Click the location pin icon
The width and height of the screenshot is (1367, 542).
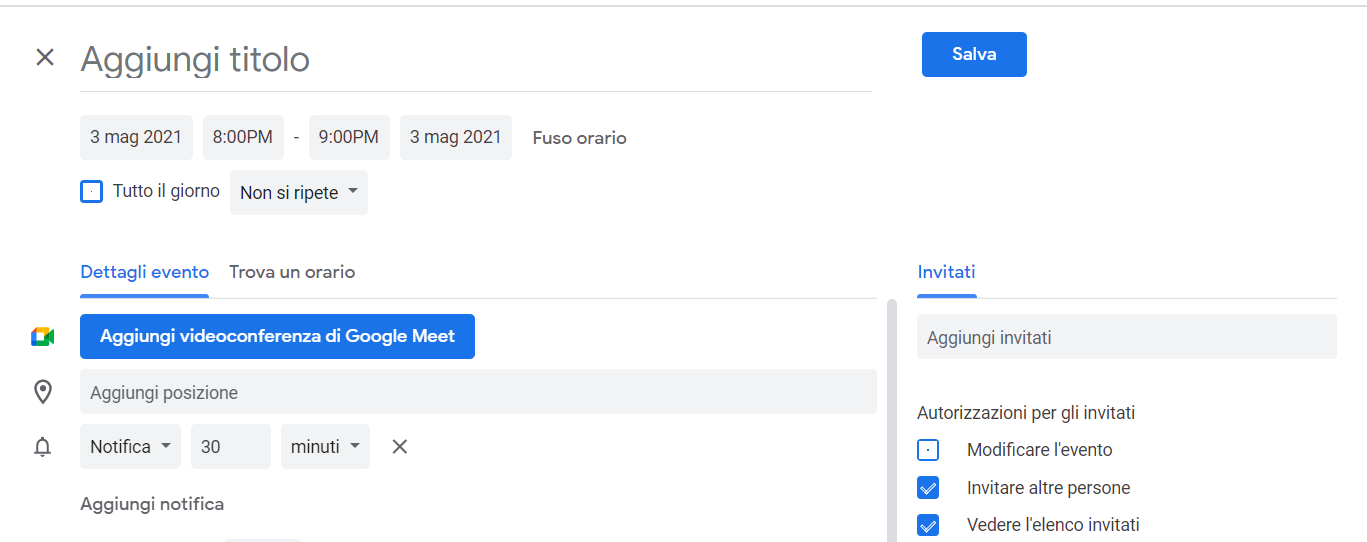coord(43,392)
